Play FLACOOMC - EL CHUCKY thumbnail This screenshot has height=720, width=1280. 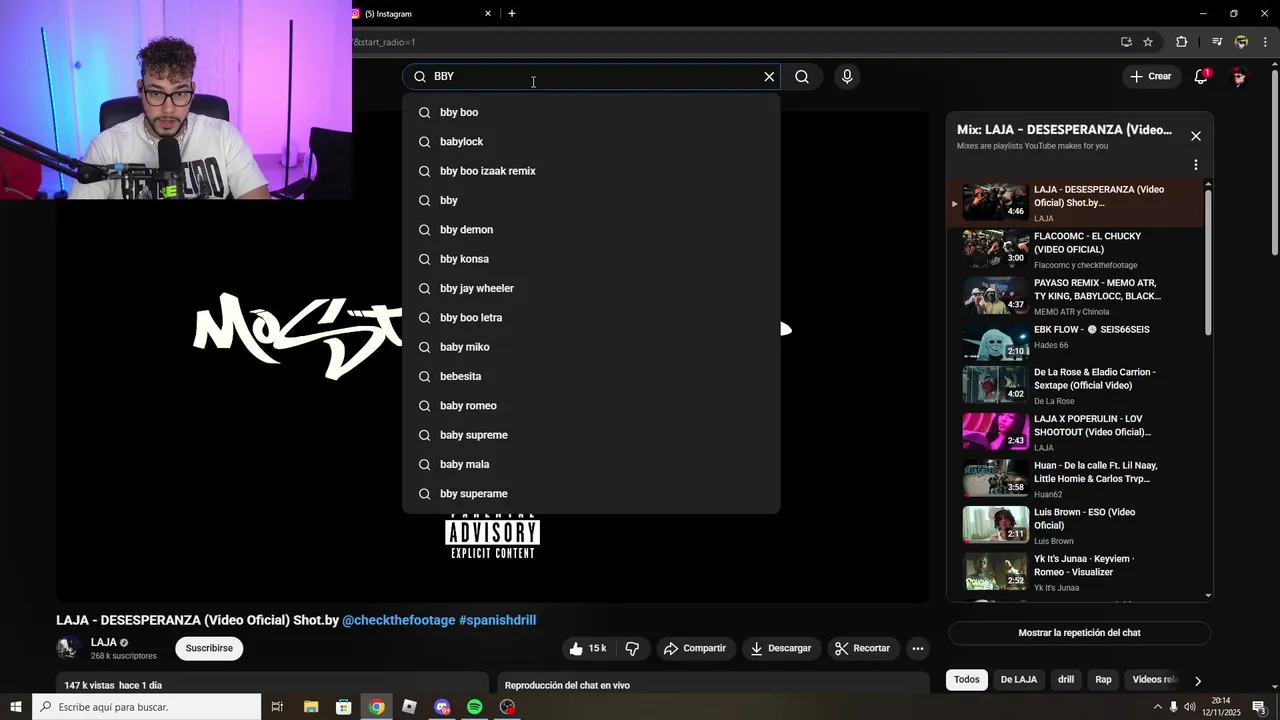click(x=995, y=249)
